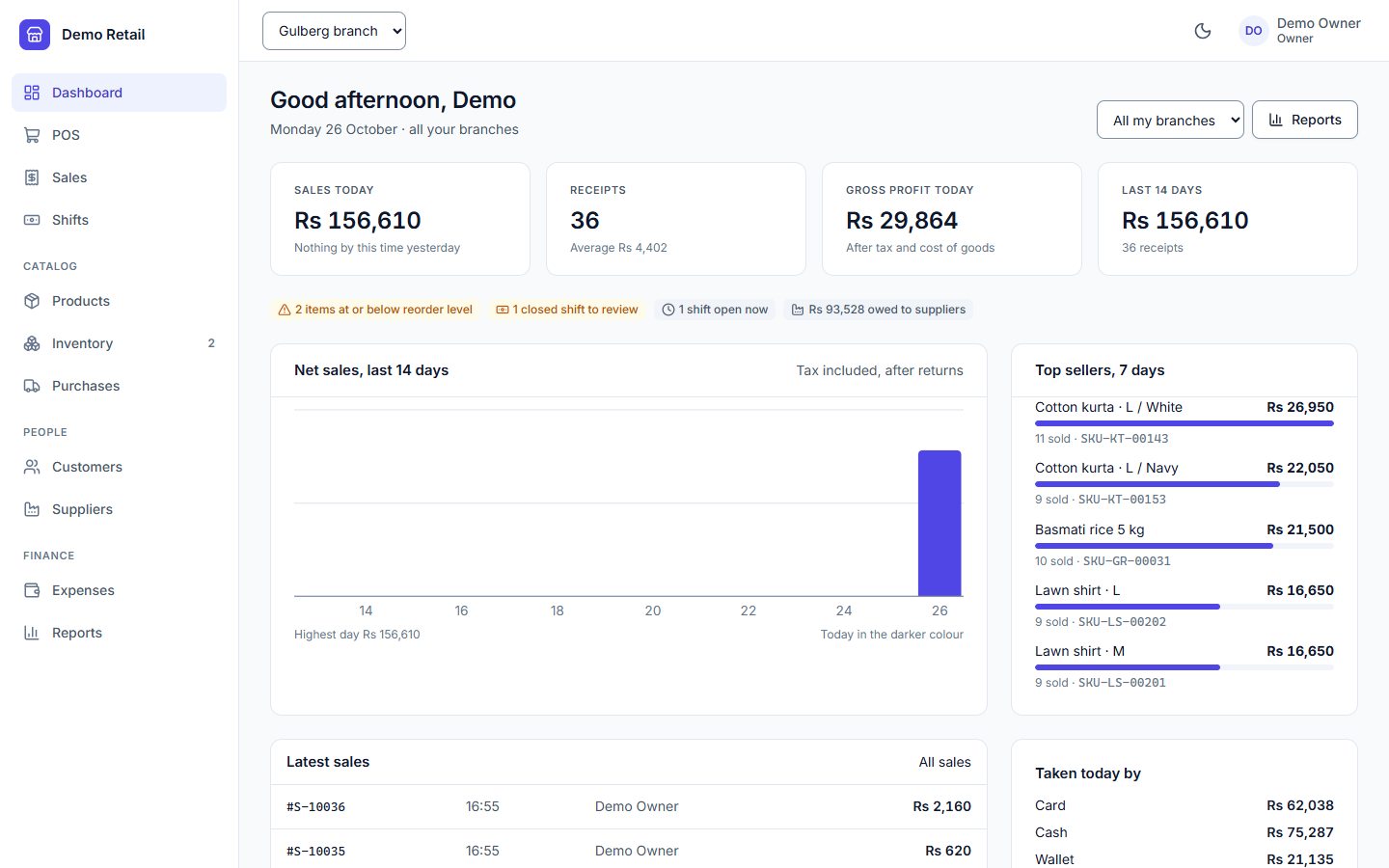Click the Highest day Rs 156,610 caption
The image size is (1389, 868).
pos(357,635)
